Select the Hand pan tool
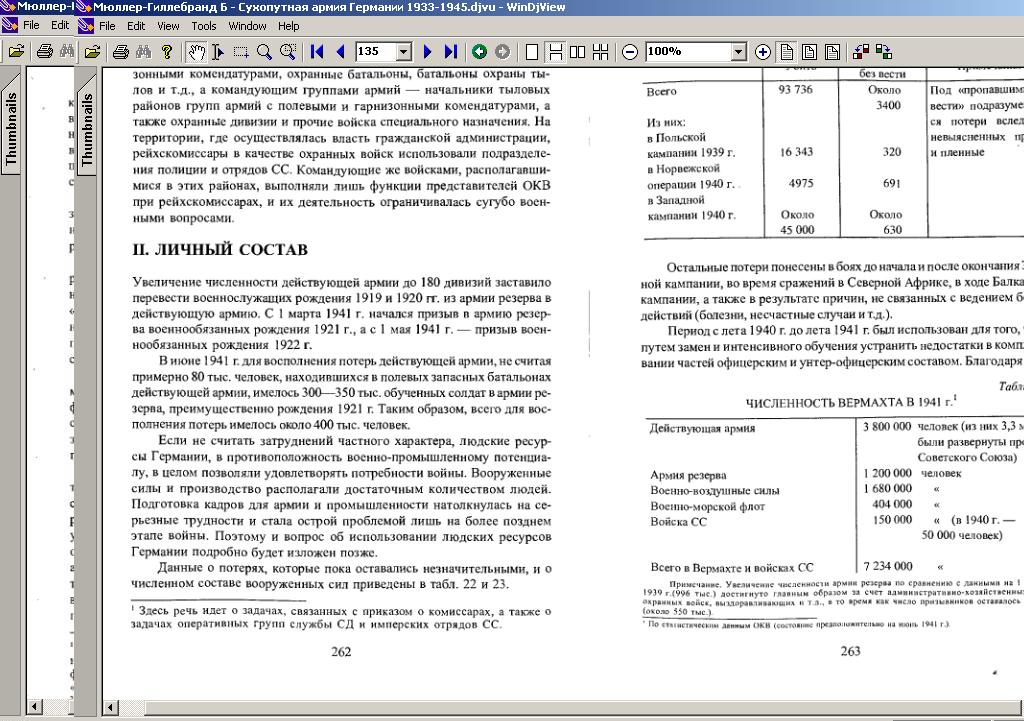This screenshot has height=721, width=1024. (x=198, y=51)
